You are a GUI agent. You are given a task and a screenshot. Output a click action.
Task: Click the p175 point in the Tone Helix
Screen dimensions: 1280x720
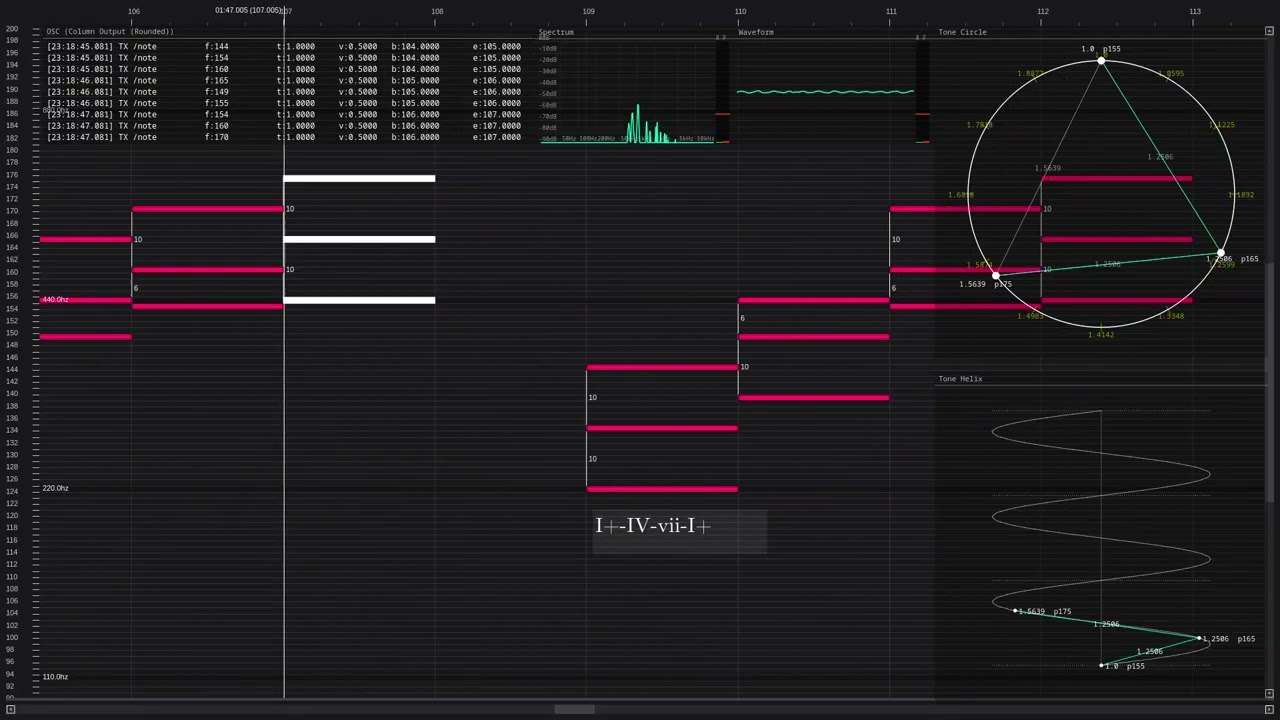pyautogui.click(x=1016, y=611)
